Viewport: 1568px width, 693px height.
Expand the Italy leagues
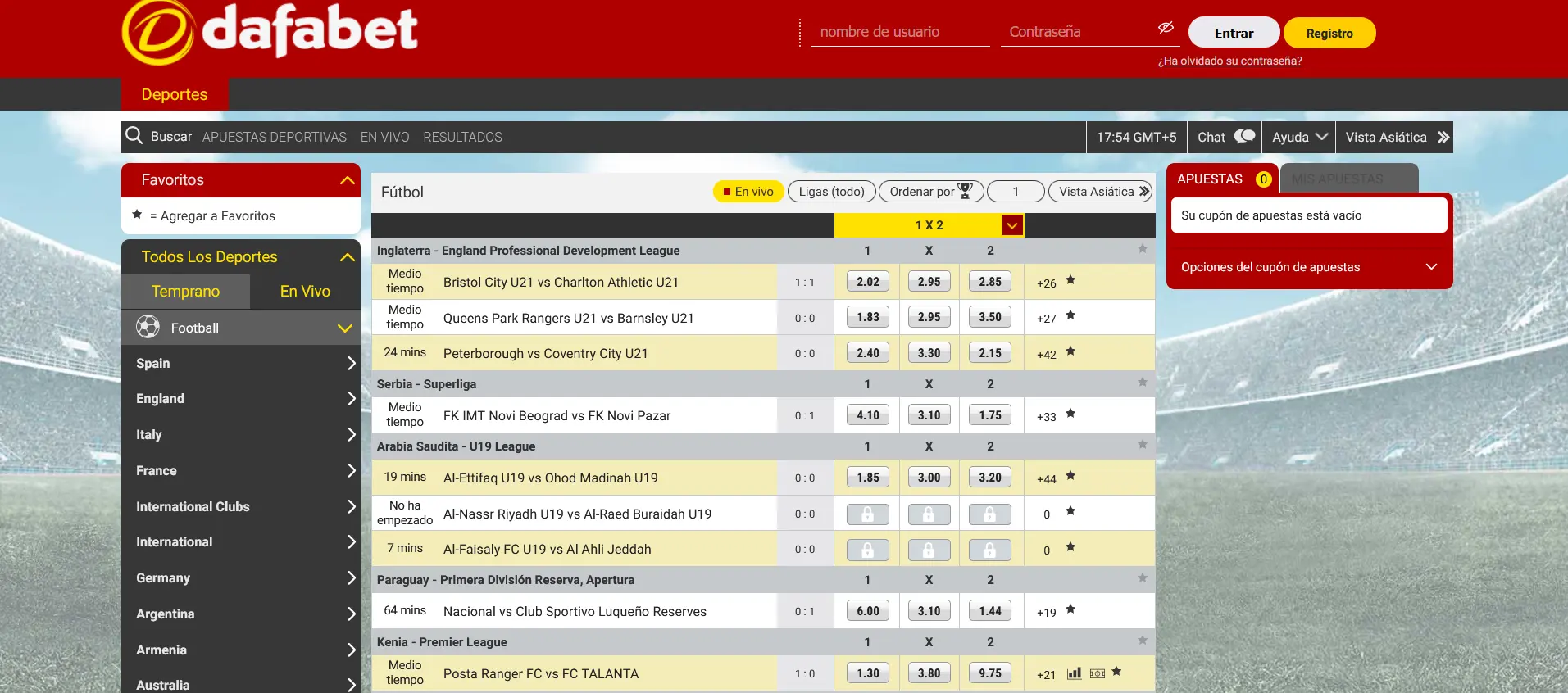point(241,434)
